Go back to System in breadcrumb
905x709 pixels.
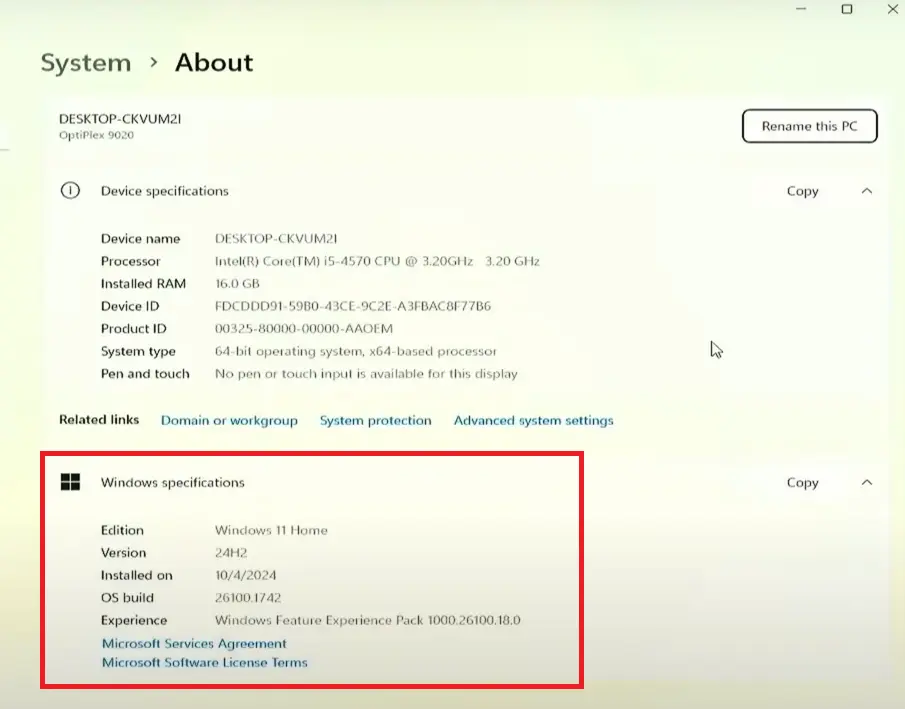pyautogui.click(x=86, y=62)
